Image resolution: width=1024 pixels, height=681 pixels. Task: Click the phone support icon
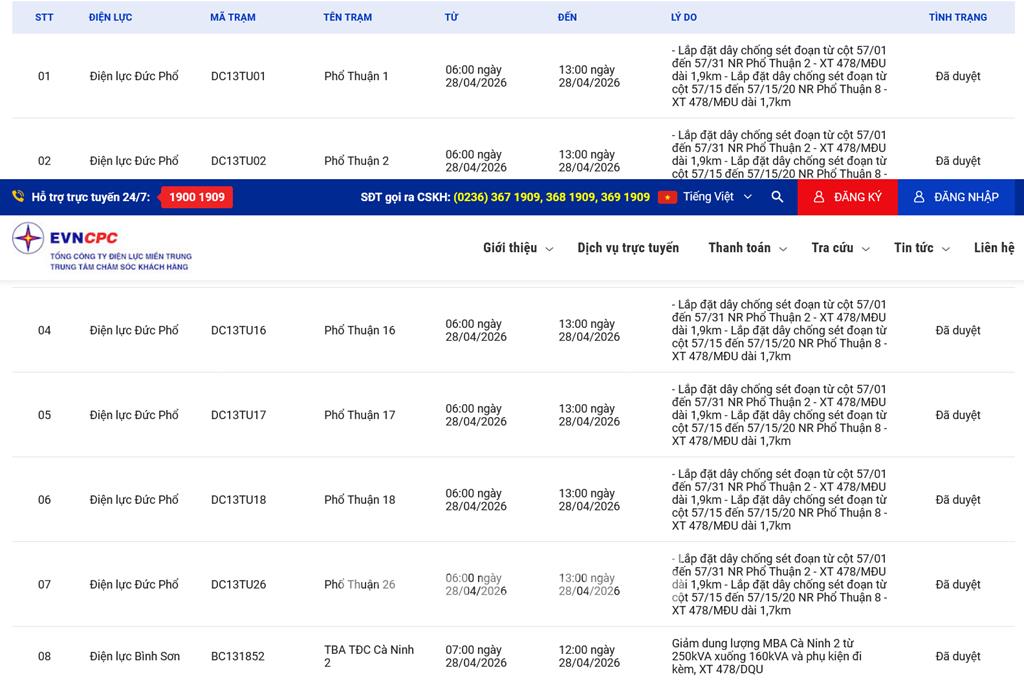[18, 197]
